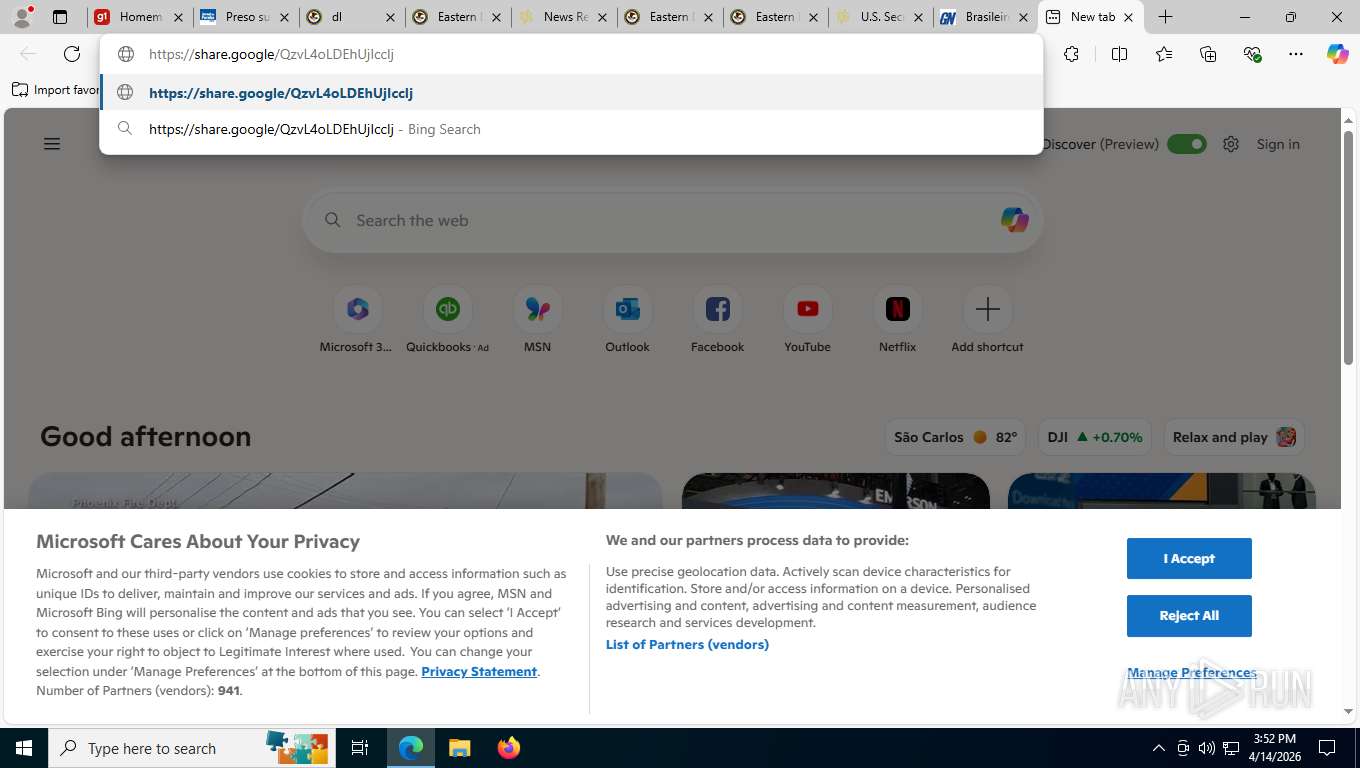The width and height of the screenshot is (1360, 768).
Task: Click Sign in on the new tab page
Action: pos(1278,144)
